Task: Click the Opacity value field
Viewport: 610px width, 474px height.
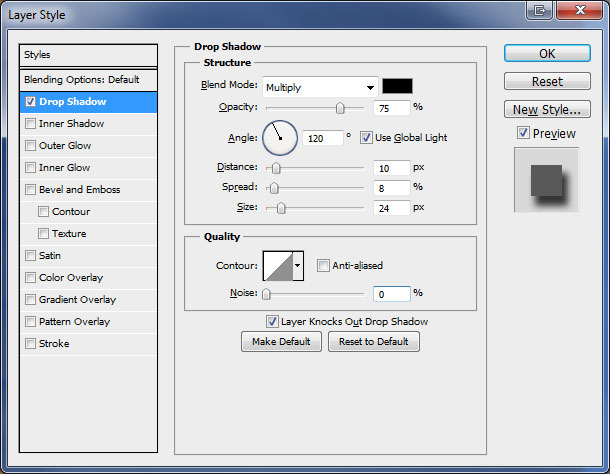Action: [x=391, y=108]
